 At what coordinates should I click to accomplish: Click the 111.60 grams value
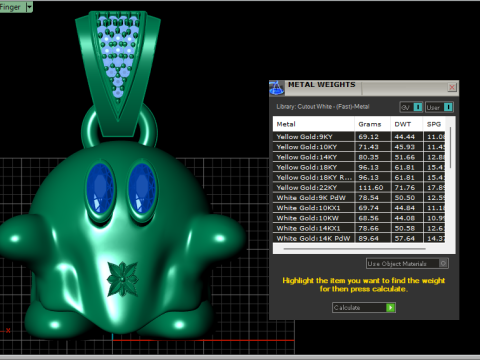[371, 188]
